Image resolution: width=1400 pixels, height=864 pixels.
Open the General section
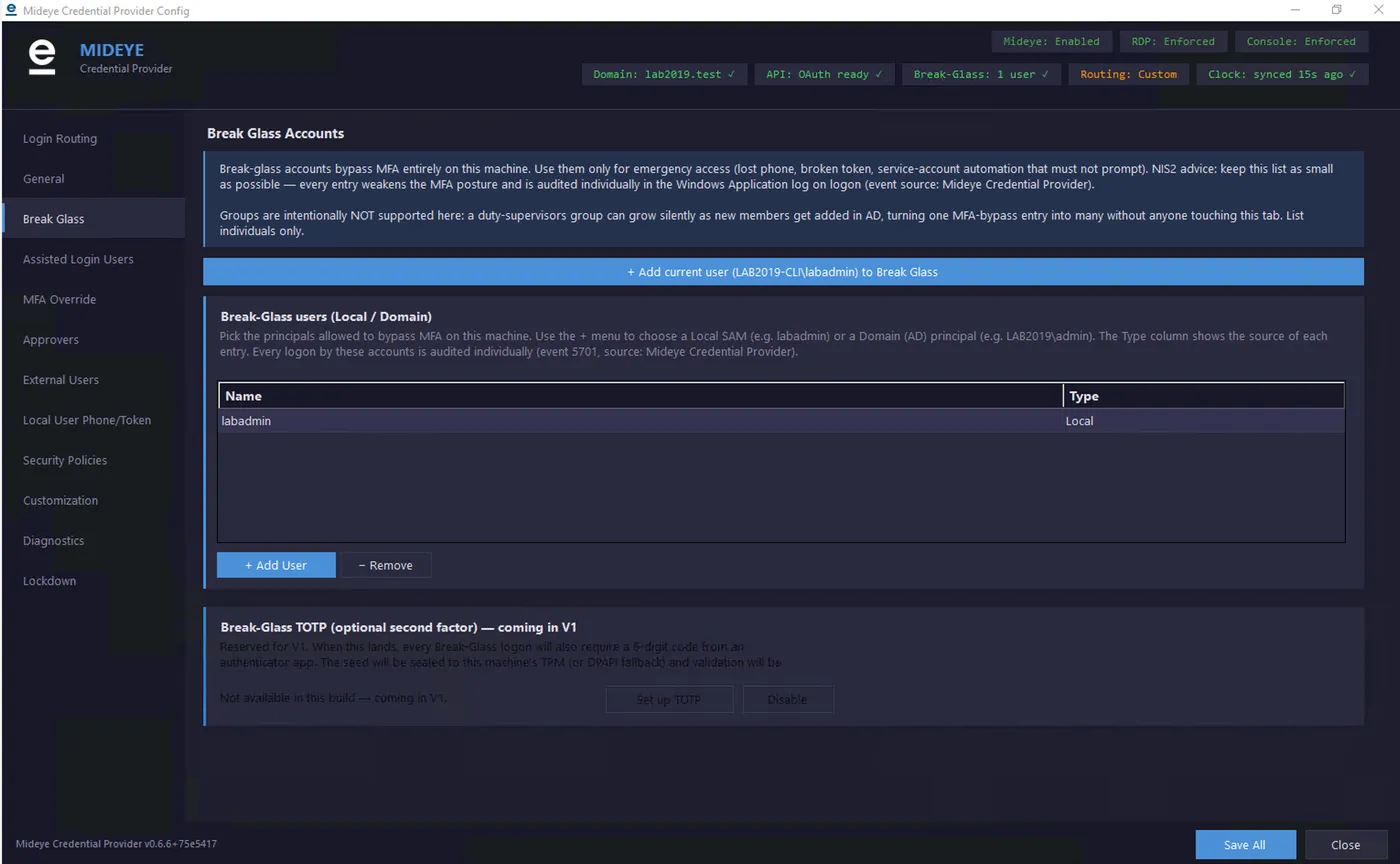[x=93, y=178]
